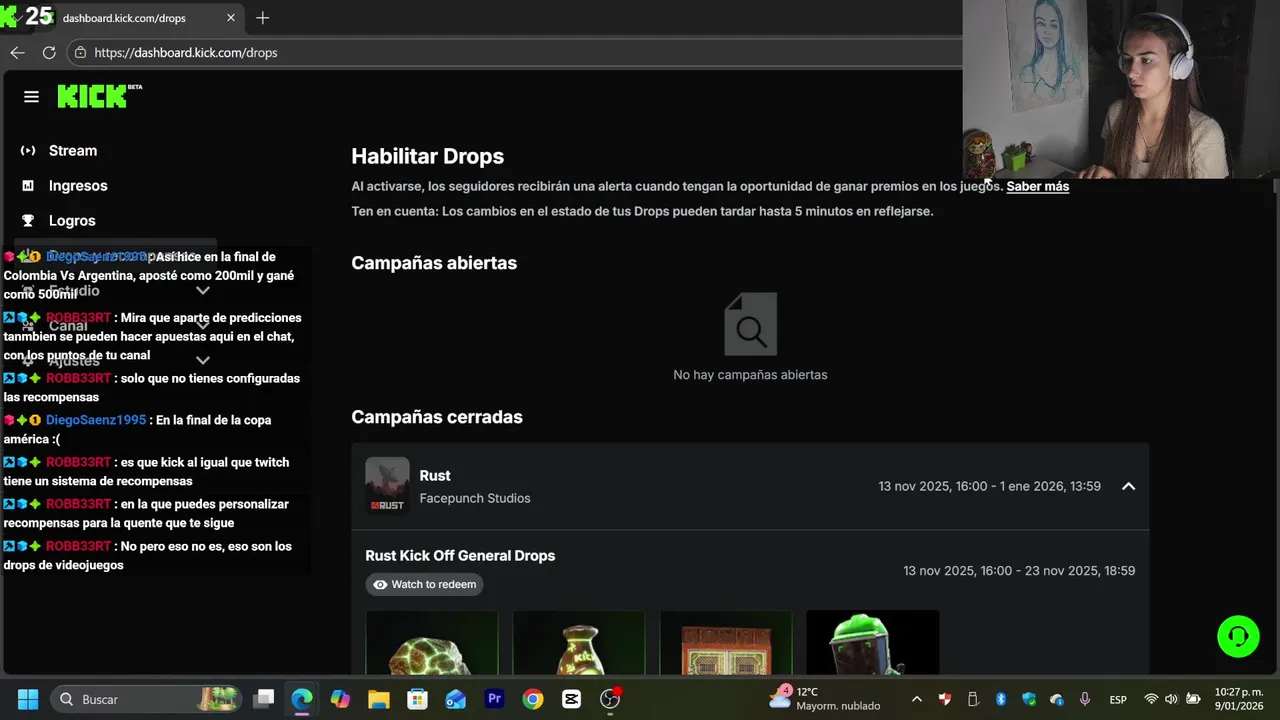Open Google Chrome from taskbar
The width and height of the screenshot is (1280, 720).
pyautogui.click(x=533, y=699)
